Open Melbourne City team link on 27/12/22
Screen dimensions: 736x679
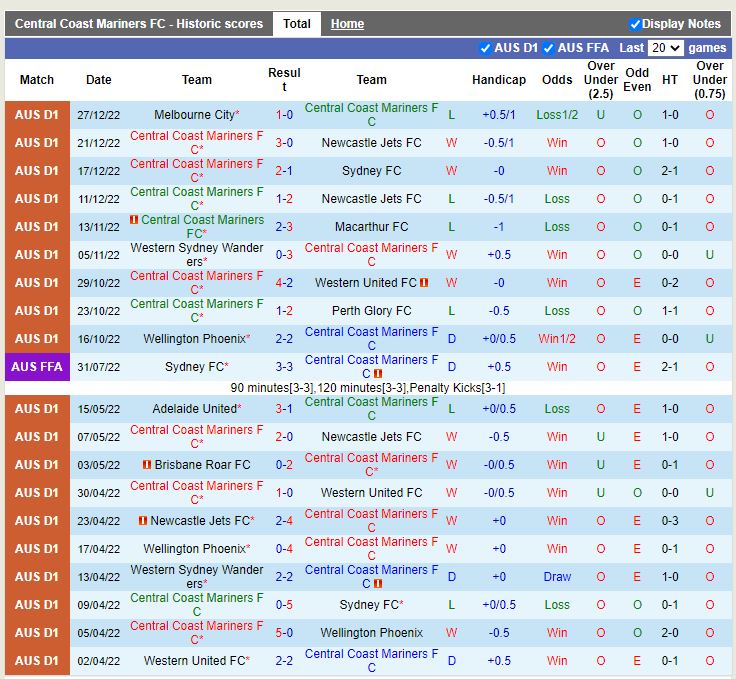pos(194,115)
